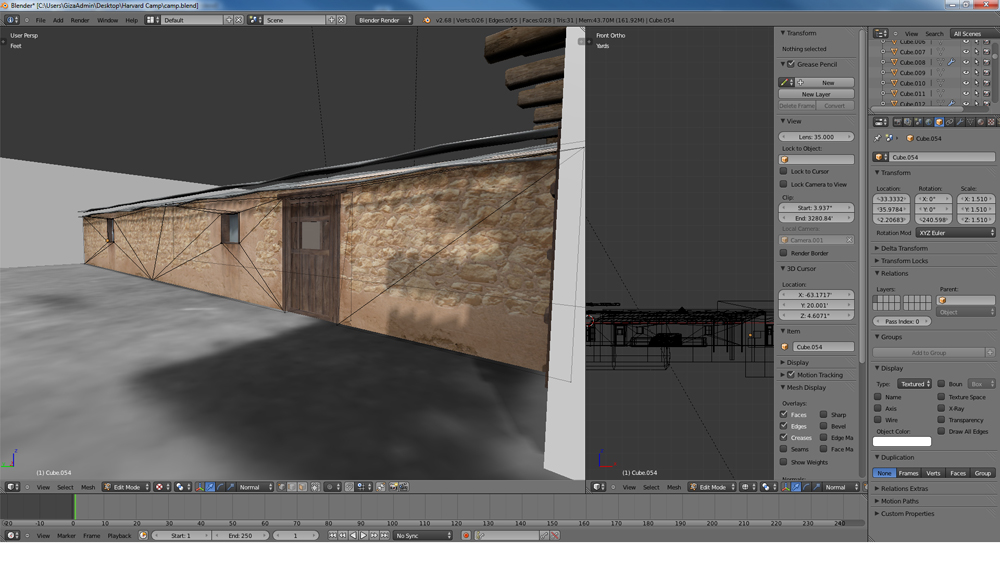Expand the Transform Locks panel
The height and width of the screenshot is (565, 1000).
tap(904, 261)
